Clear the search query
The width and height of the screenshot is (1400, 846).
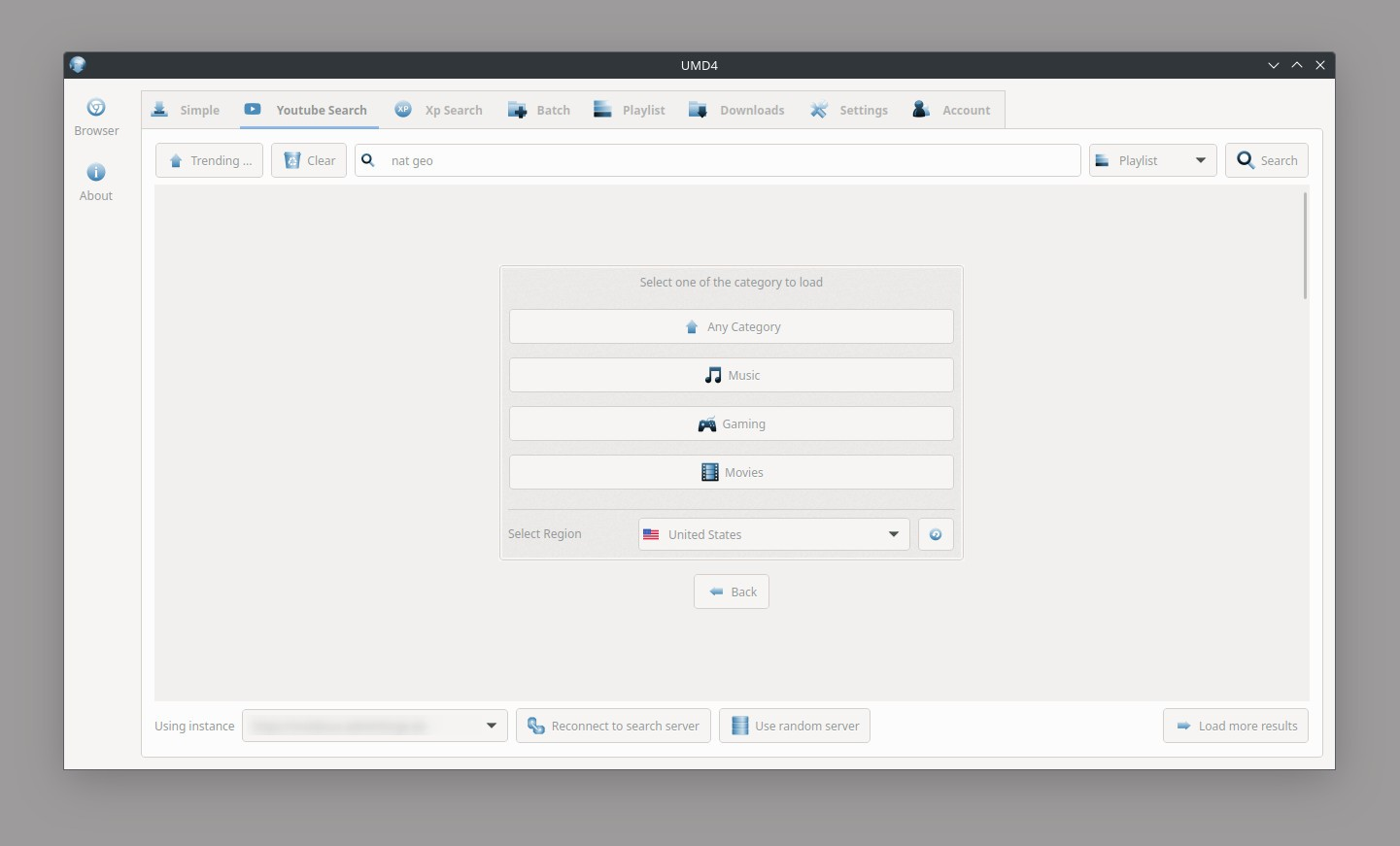click(309, 160)
